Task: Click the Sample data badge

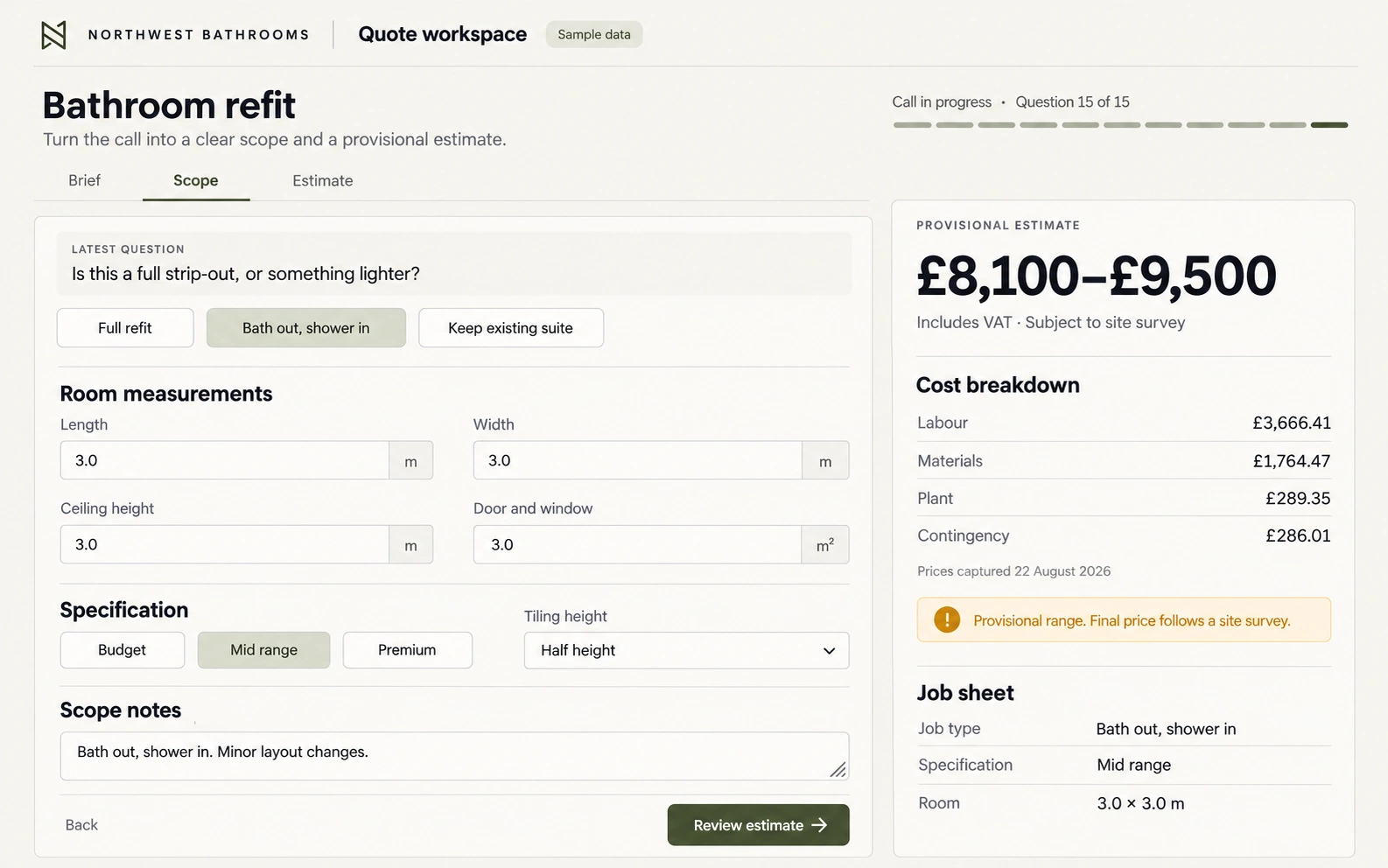Action: point(594,34)
